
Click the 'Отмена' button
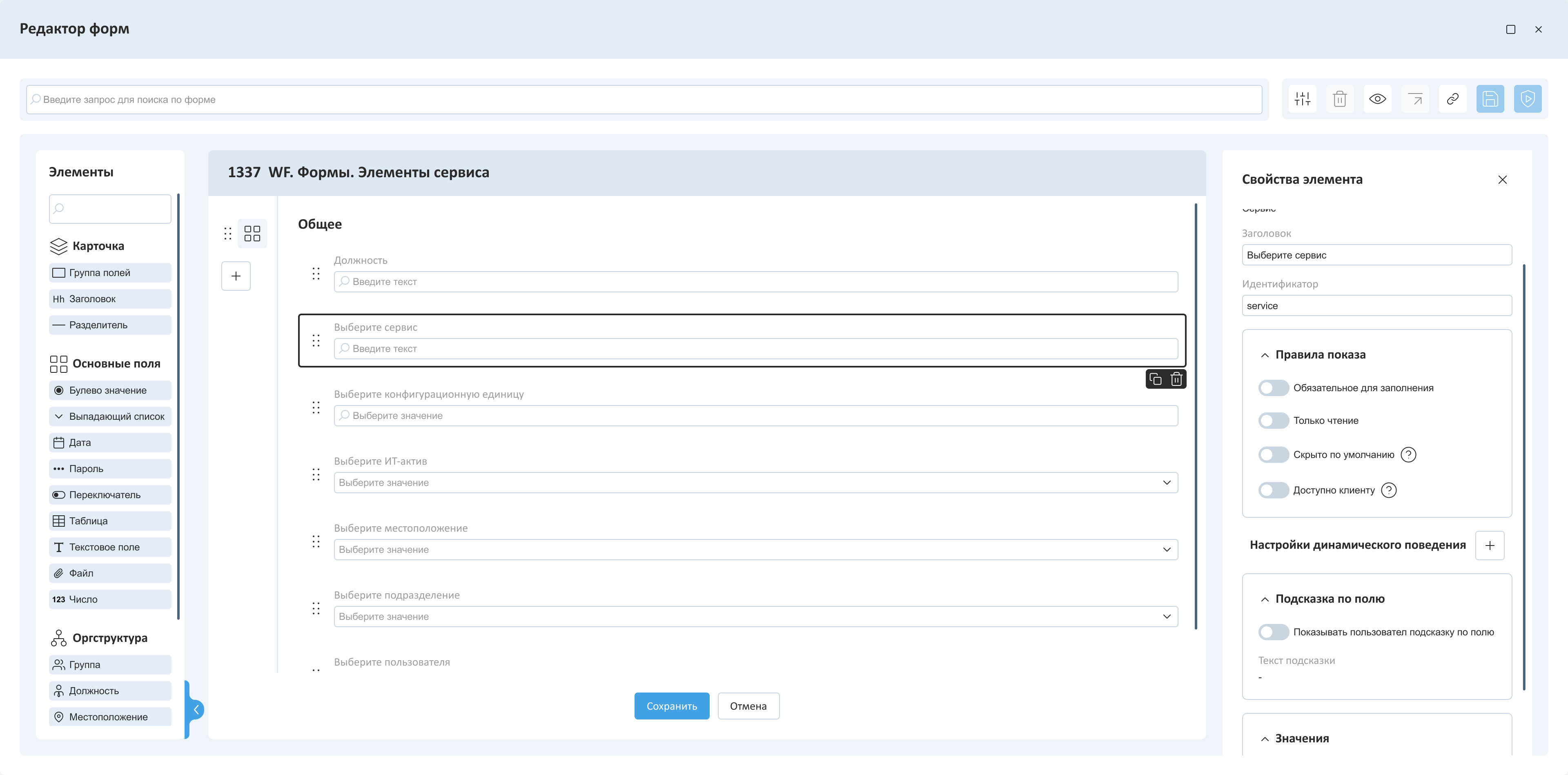click(x=748, y=706)
